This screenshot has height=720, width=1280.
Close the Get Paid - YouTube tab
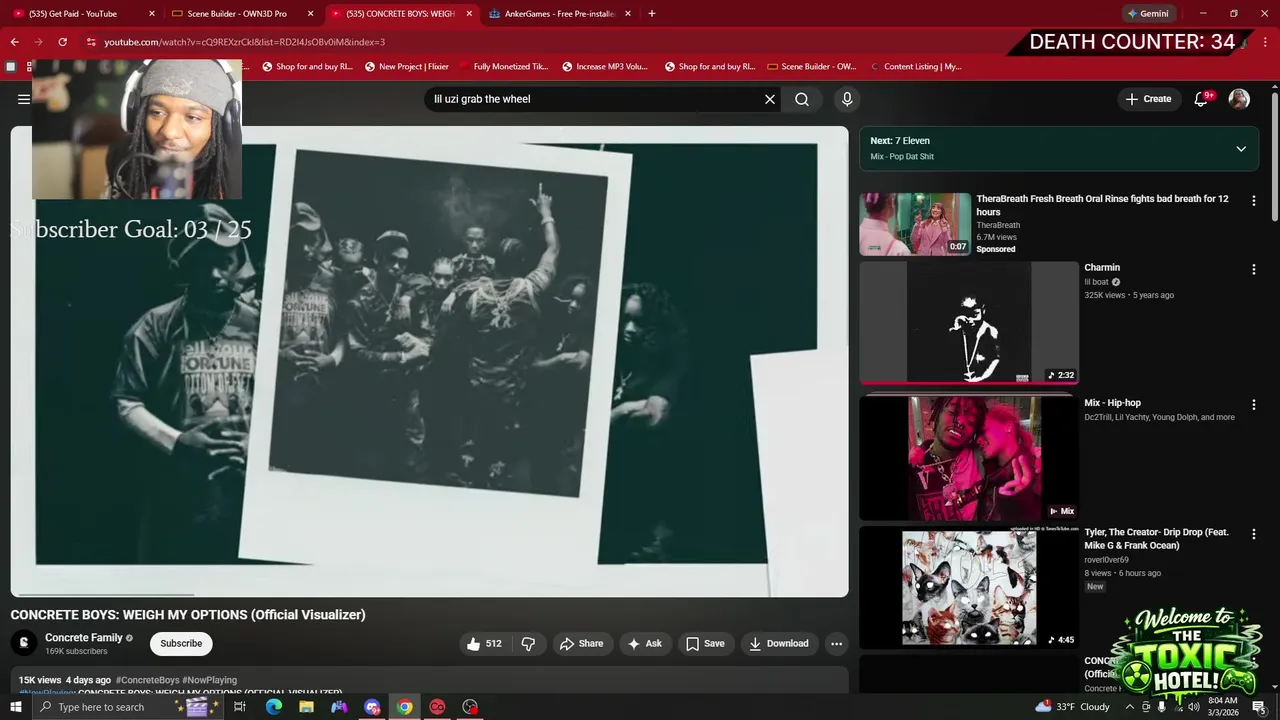pyautogui.click(x=152, y=14)
